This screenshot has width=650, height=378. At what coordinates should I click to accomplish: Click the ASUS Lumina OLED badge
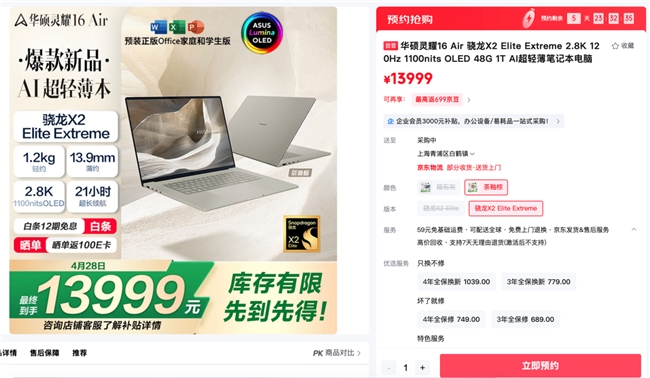pos(262,33)
